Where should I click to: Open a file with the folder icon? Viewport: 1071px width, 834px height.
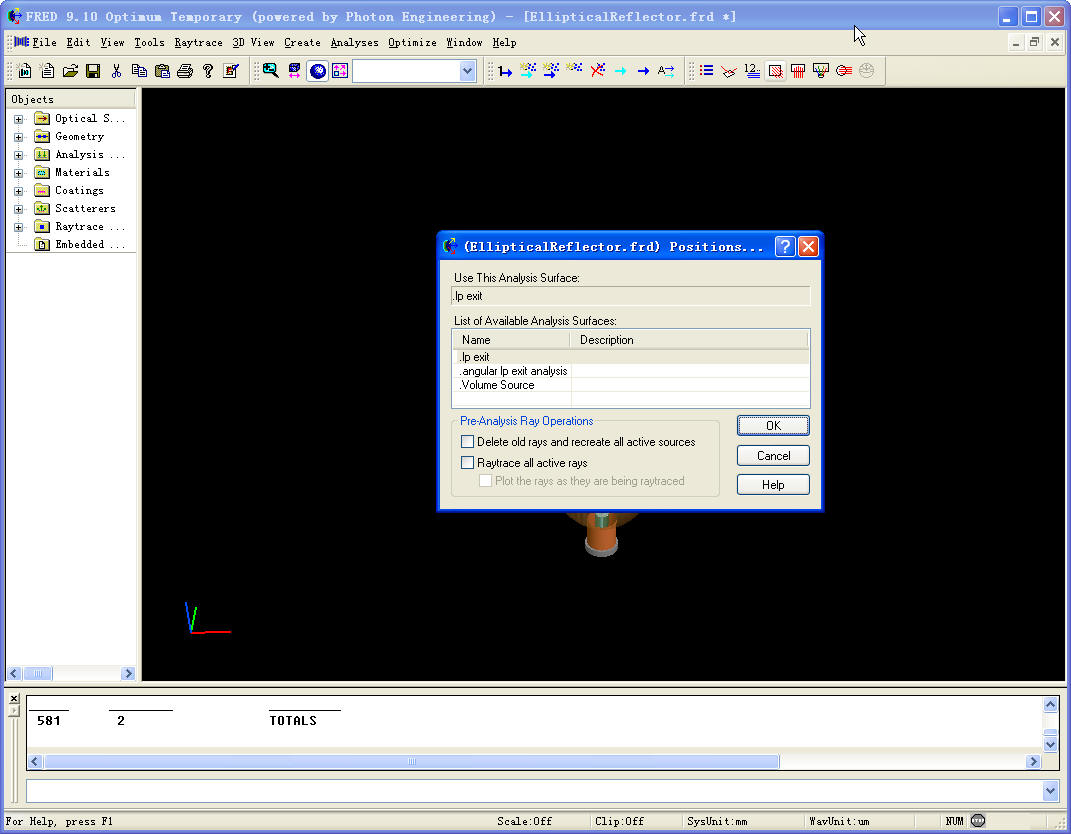70,70
